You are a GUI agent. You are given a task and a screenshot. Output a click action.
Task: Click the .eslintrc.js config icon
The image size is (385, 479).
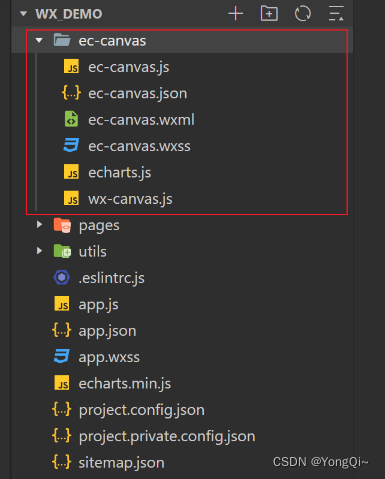(x=62, y=277)
